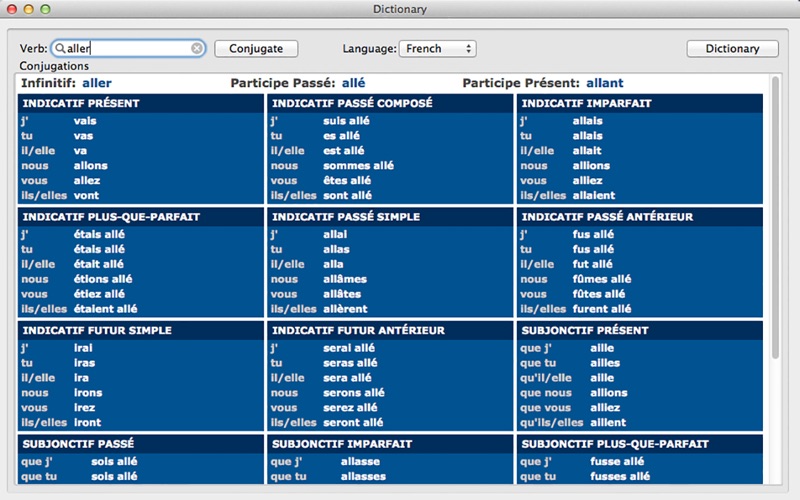Click inside the Verb search field
This screenshot has width=800, height=500.
pyautogui.click(x=129, y=48)
